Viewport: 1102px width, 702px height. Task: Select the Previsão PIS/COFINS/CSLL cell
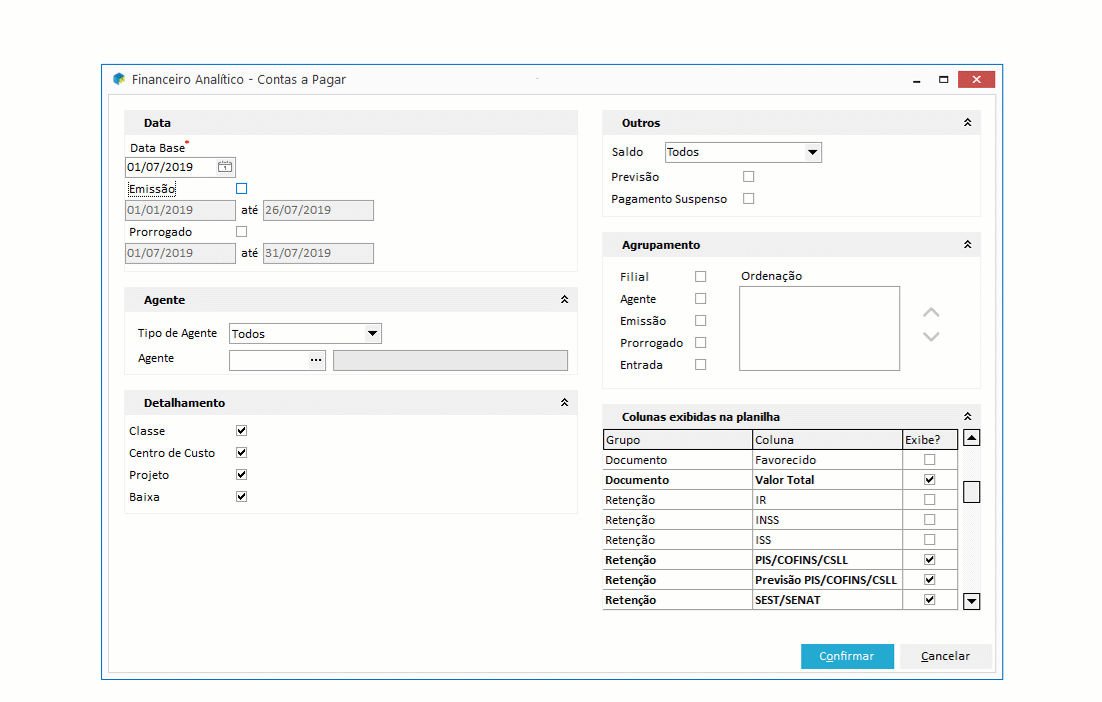coord(827,580)
